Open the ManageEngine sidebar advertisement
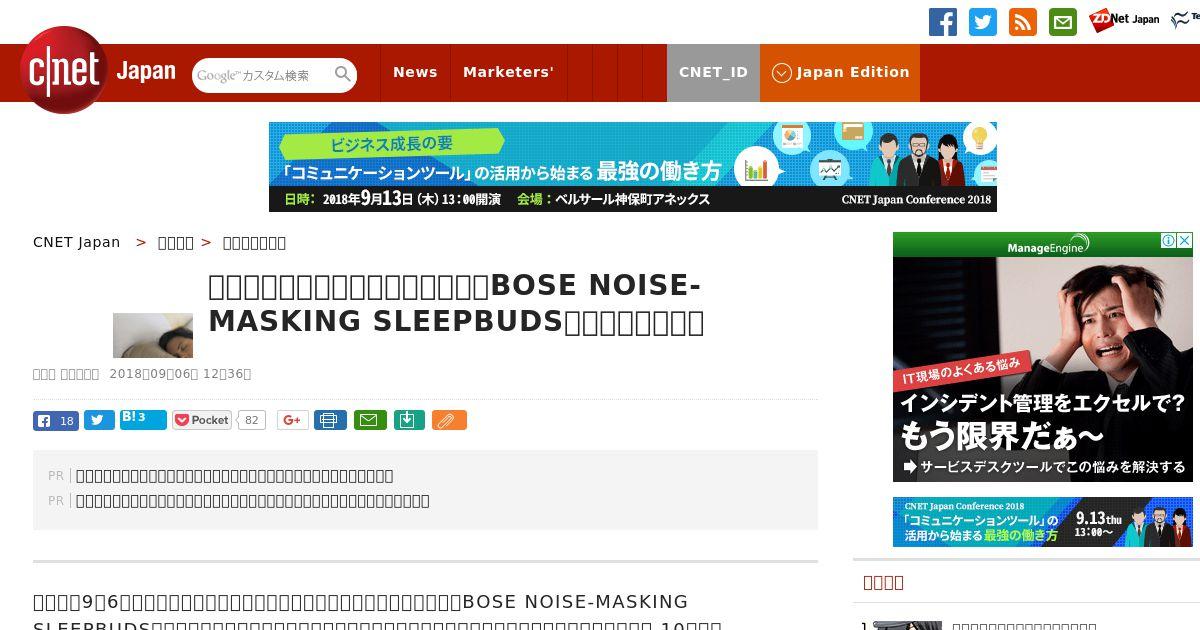 click(x=1043, y=357)
